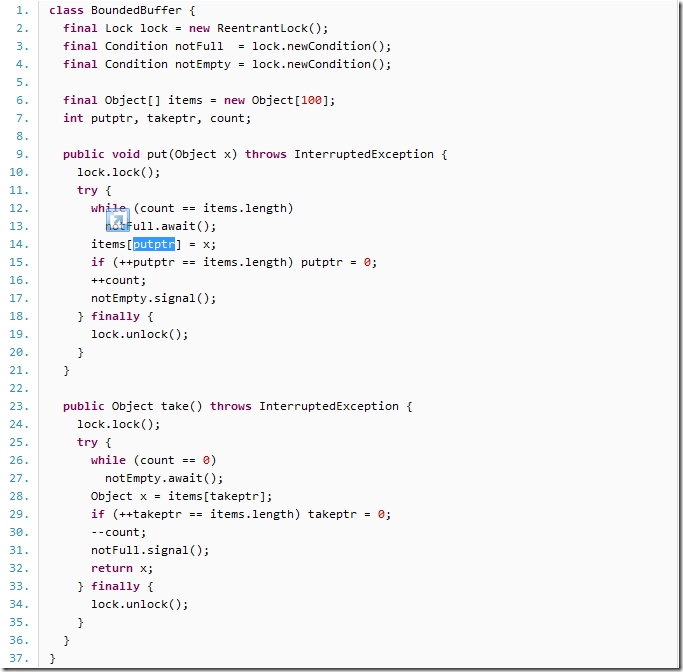Click the class name BoundedBuffer on line 1
This screenshot has height=672, width=683.
tap(136, 10)
